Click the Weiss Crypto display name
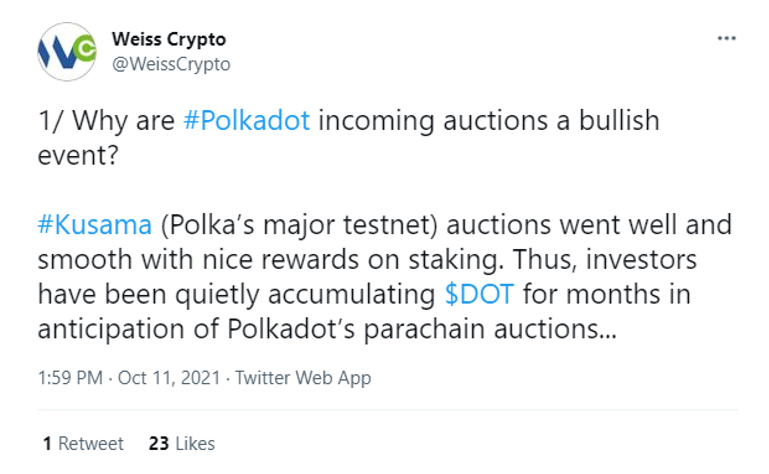This screenshot has height=474, width=769. (x=169, y=39)
